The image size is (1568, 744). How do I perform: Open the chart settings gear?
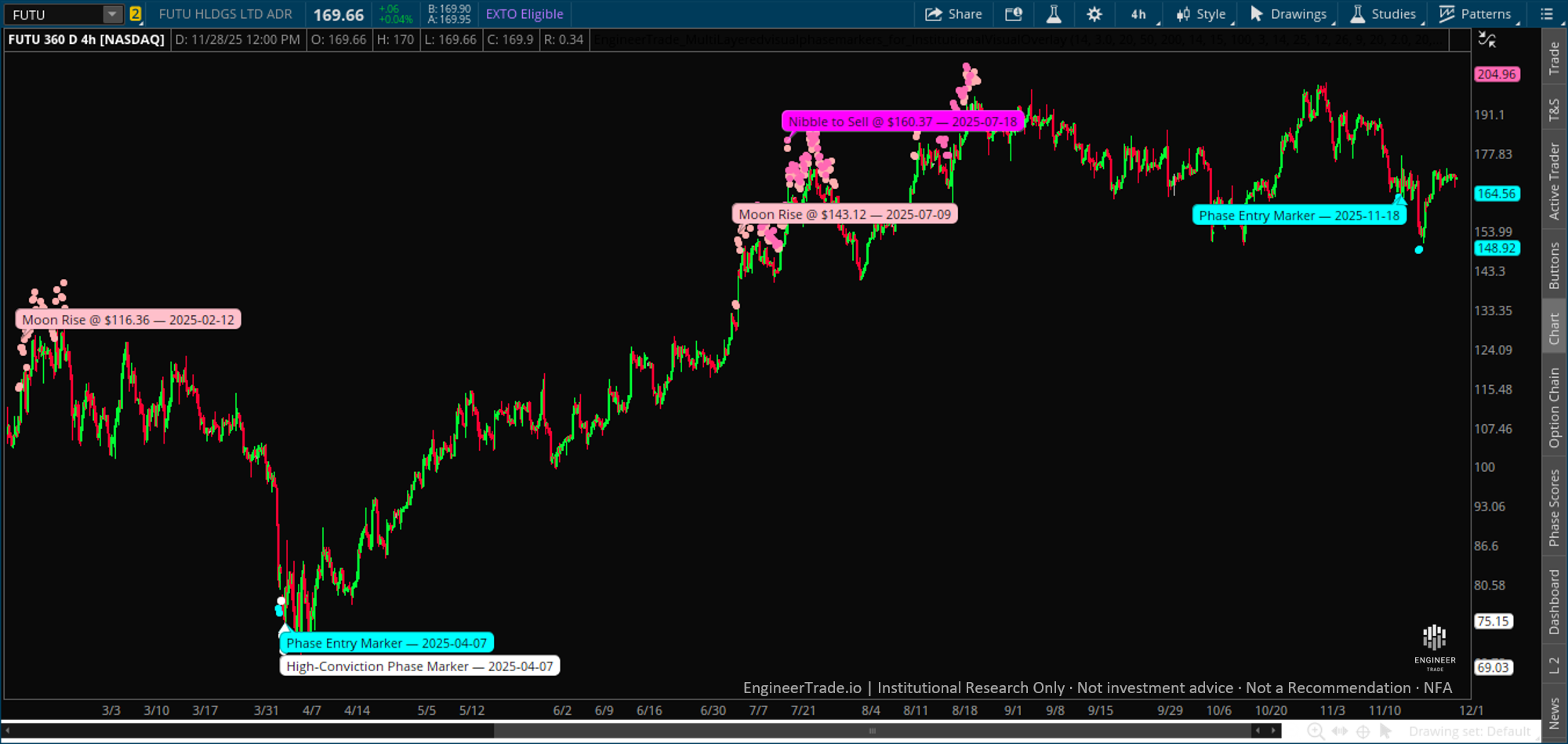1094,14
